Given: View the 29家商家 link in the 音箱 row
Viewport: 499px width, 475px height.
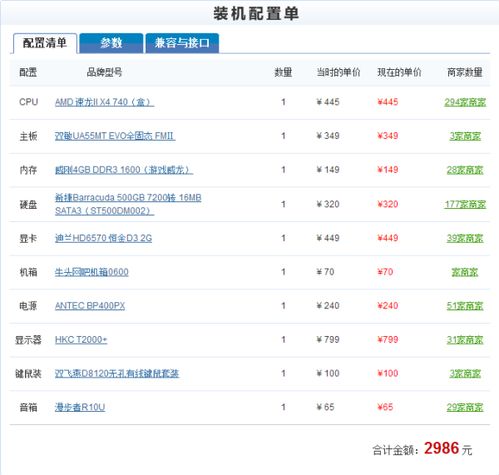Looking at the screenshot, I should point(465,407).
